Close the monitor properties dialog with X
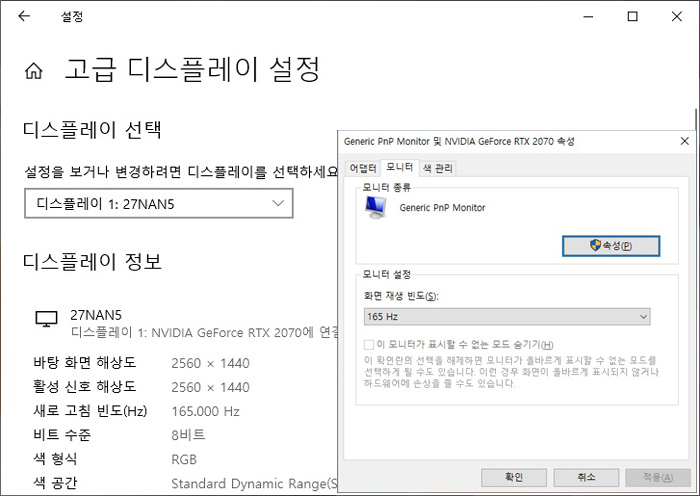Screen dimensions: 700x496 (x=684, y=141)
